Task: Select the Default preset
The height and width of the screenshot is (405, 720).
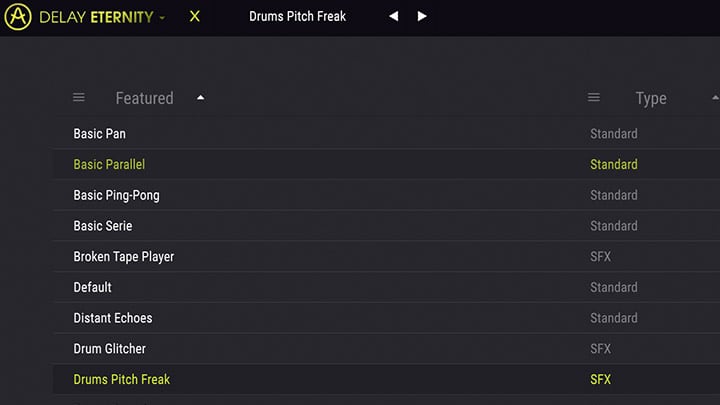Action: (x=386, y=287)
